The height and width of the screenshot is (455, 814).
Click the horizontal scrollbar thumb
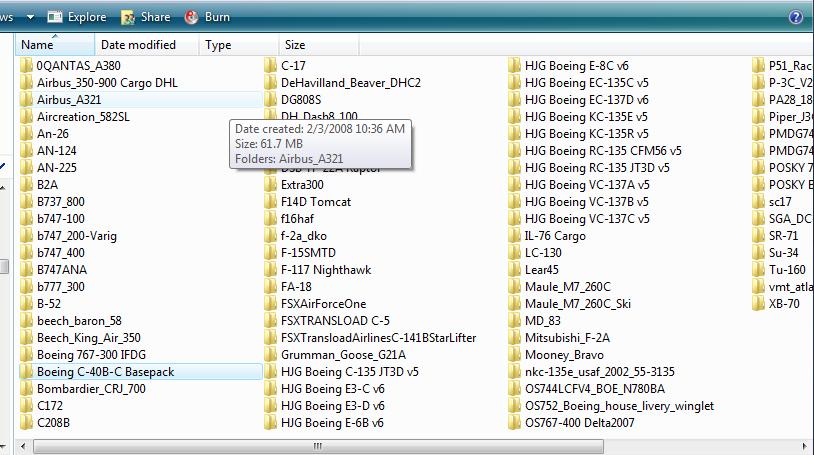[x=318, y=446]
